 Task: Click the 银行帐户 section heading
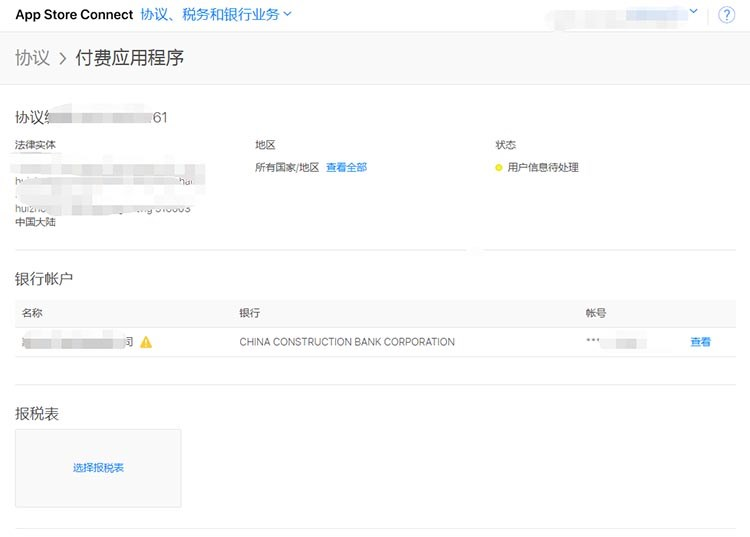(x=44, y=279)
